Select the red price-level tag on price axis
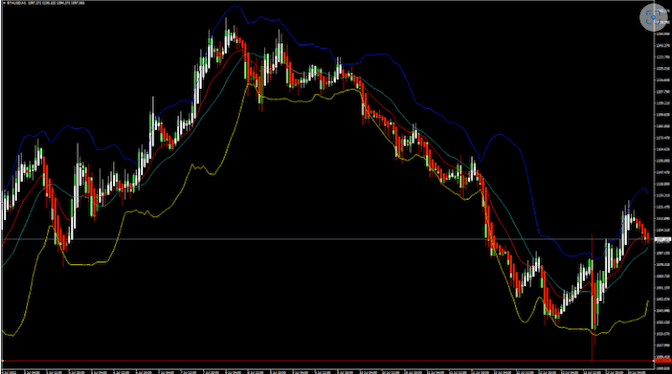The width and height of the screenshot is (672, 374). [x=663, y=361]
